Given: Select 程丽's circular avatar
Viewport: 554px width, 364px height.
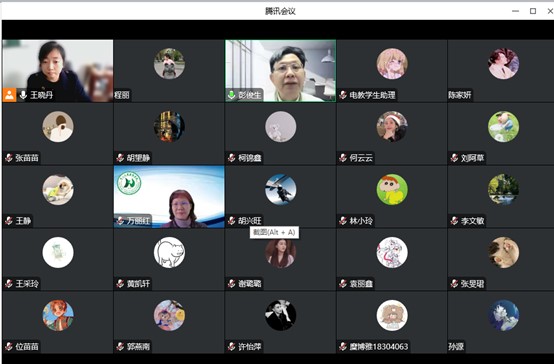Looking at the screenshot, I should [169, 64].
